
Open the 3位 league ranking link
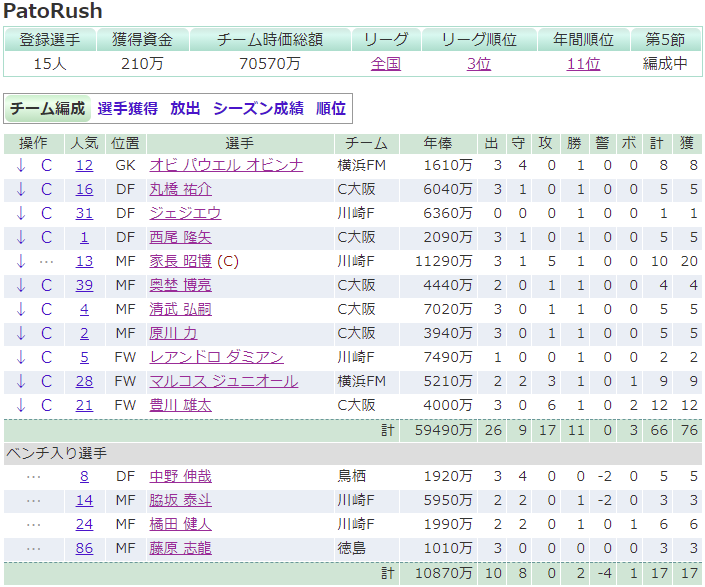479,64
